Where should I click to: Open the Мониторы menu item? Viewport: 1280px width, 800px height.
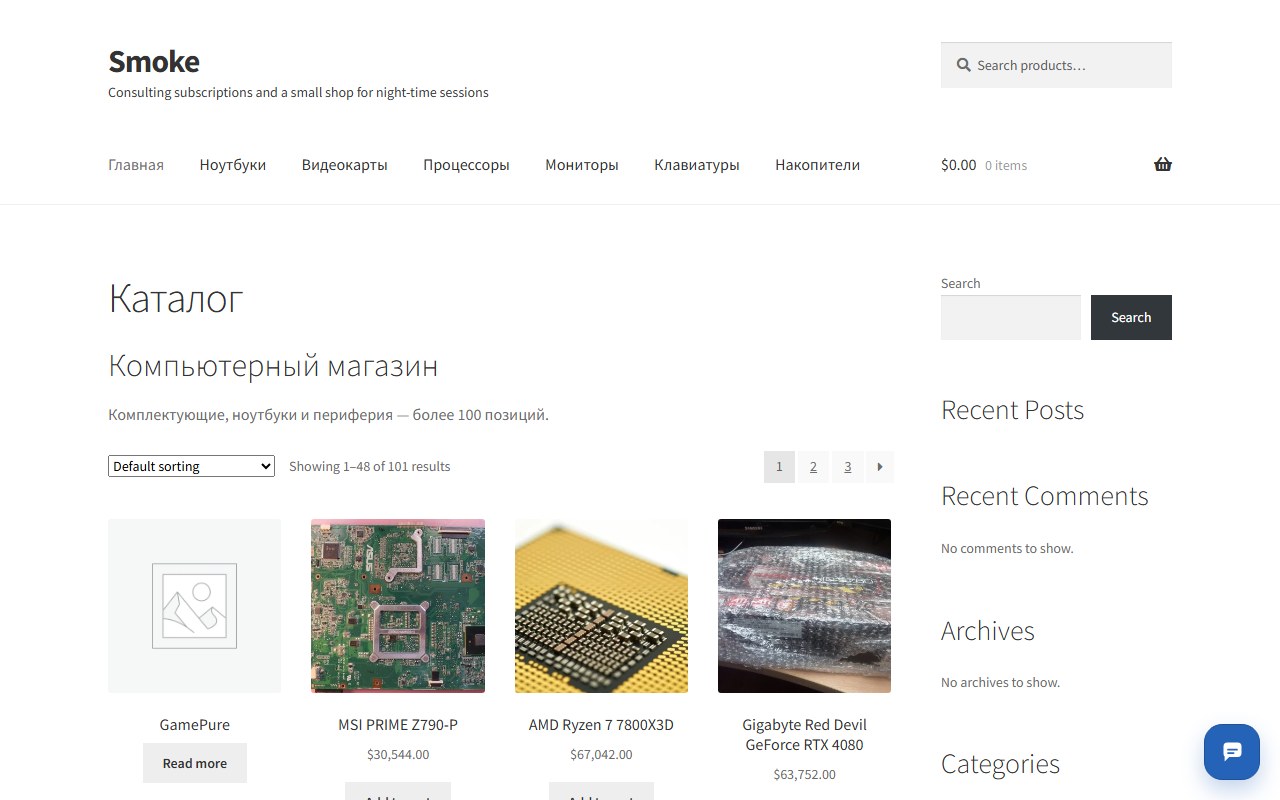click(582, 165)
